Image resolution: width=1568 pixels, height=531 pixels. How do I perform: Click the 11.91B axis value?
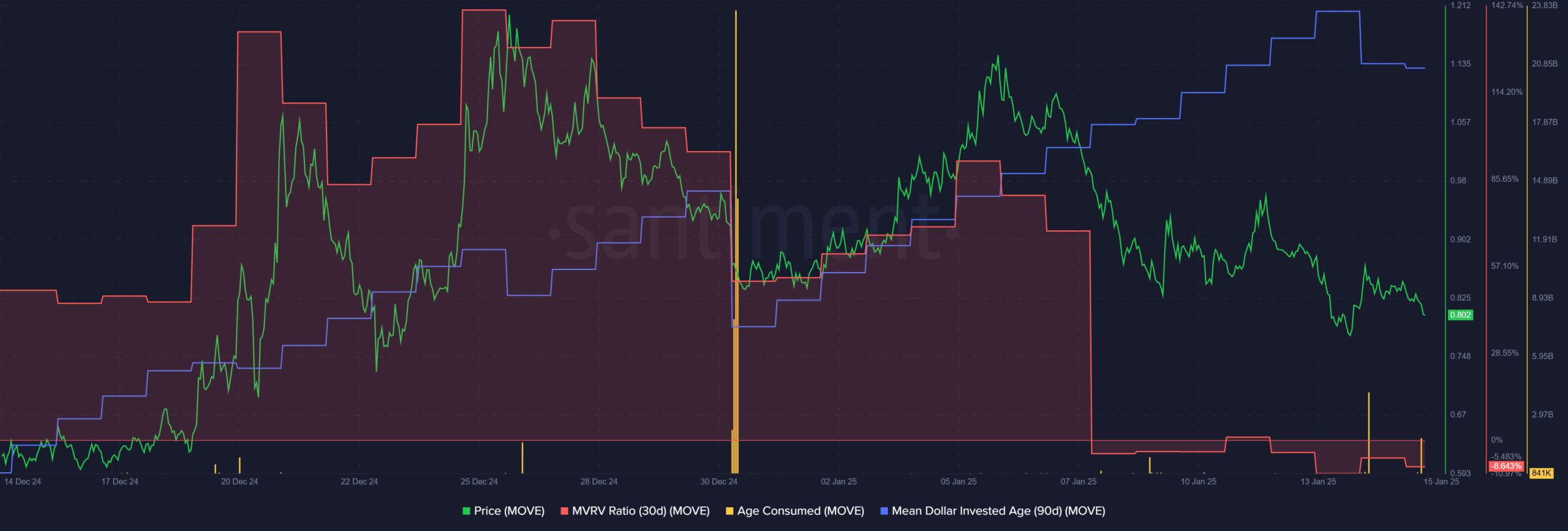click(x=1545, y=239)
